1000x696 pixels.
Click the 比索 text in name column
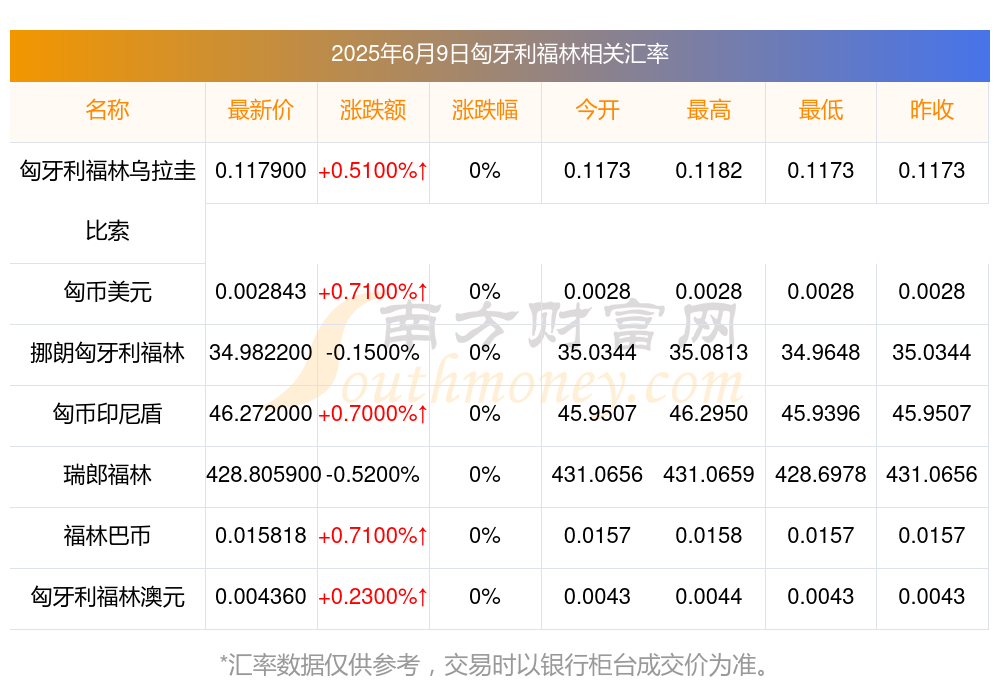click(107, 231)
